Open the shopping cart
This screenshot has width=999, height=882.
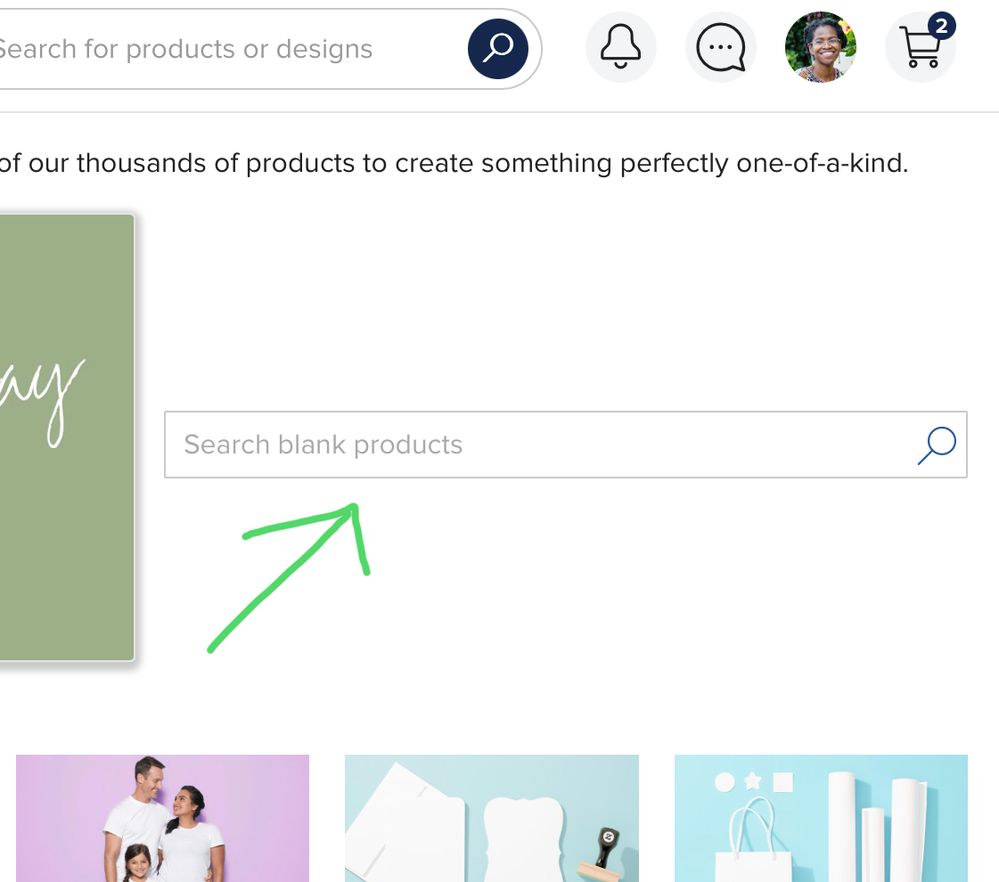pos(920,48)
